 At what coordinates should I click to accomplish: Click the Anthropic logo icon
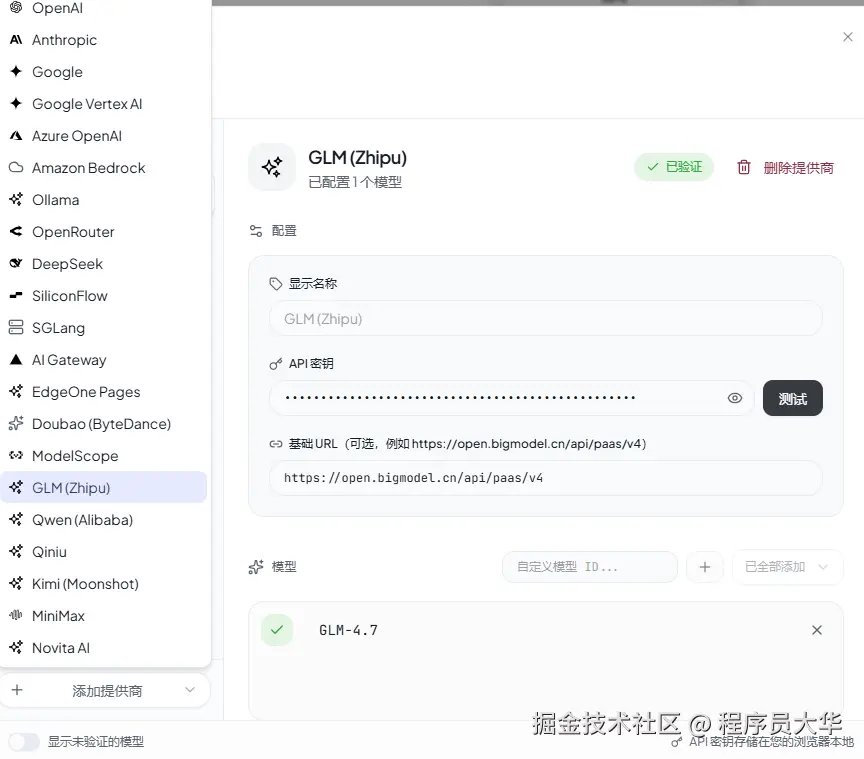(x=16, y=40)
